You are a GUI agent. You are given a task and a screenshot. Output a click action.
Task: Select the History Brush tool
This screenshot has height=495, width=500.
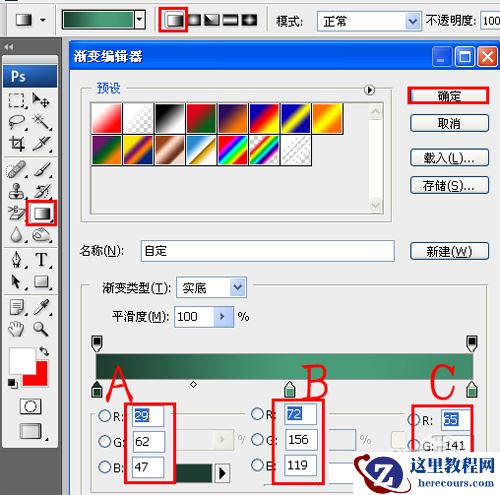[x=42, y=191]
